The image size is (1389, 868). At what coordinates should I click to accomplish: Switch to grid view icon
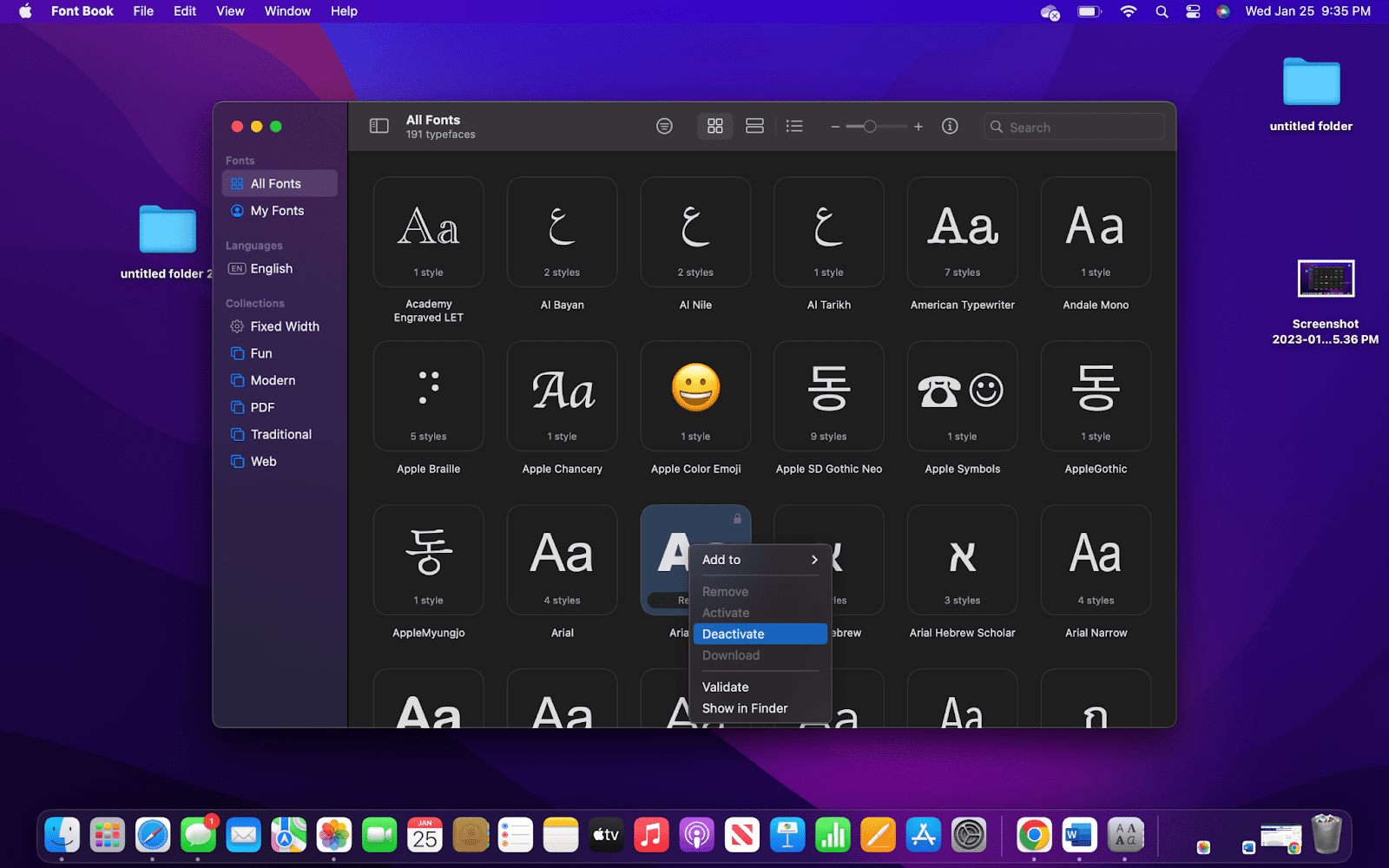(715, 127)
